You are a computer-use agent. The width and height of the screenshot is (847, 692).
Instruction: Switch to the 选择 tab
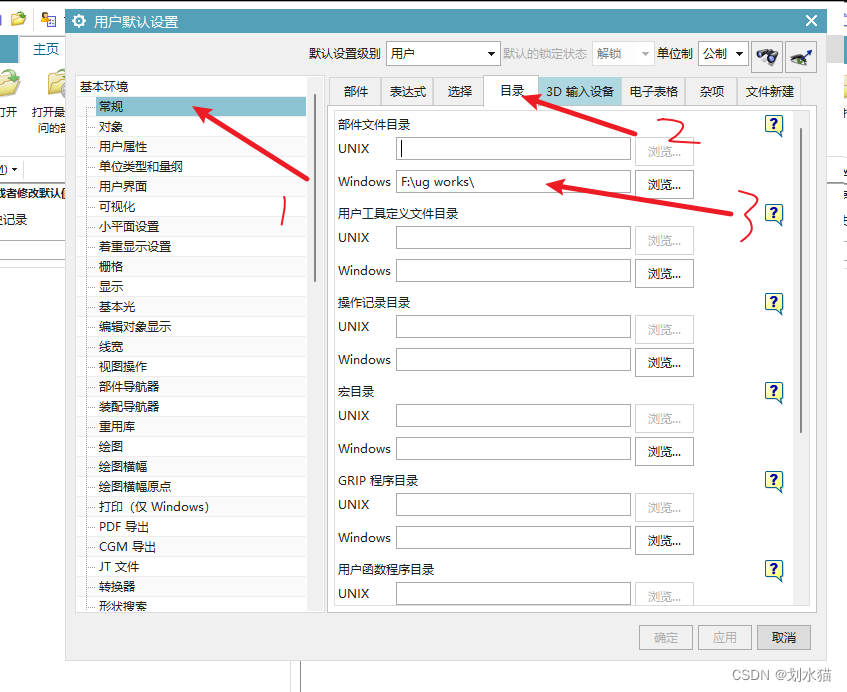[460, 91]
